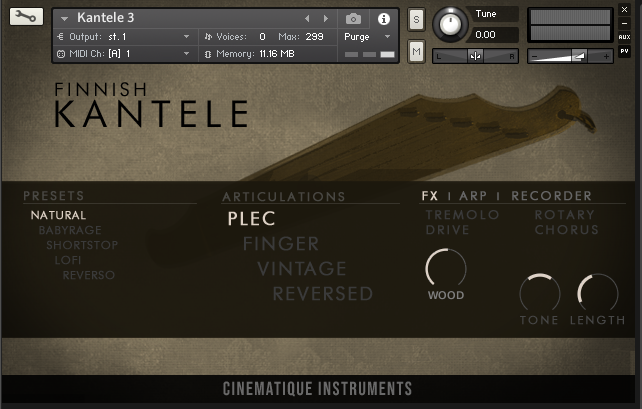642x409 pixels.
Task: Go to next instrument arrow
Action: [326, 18]
